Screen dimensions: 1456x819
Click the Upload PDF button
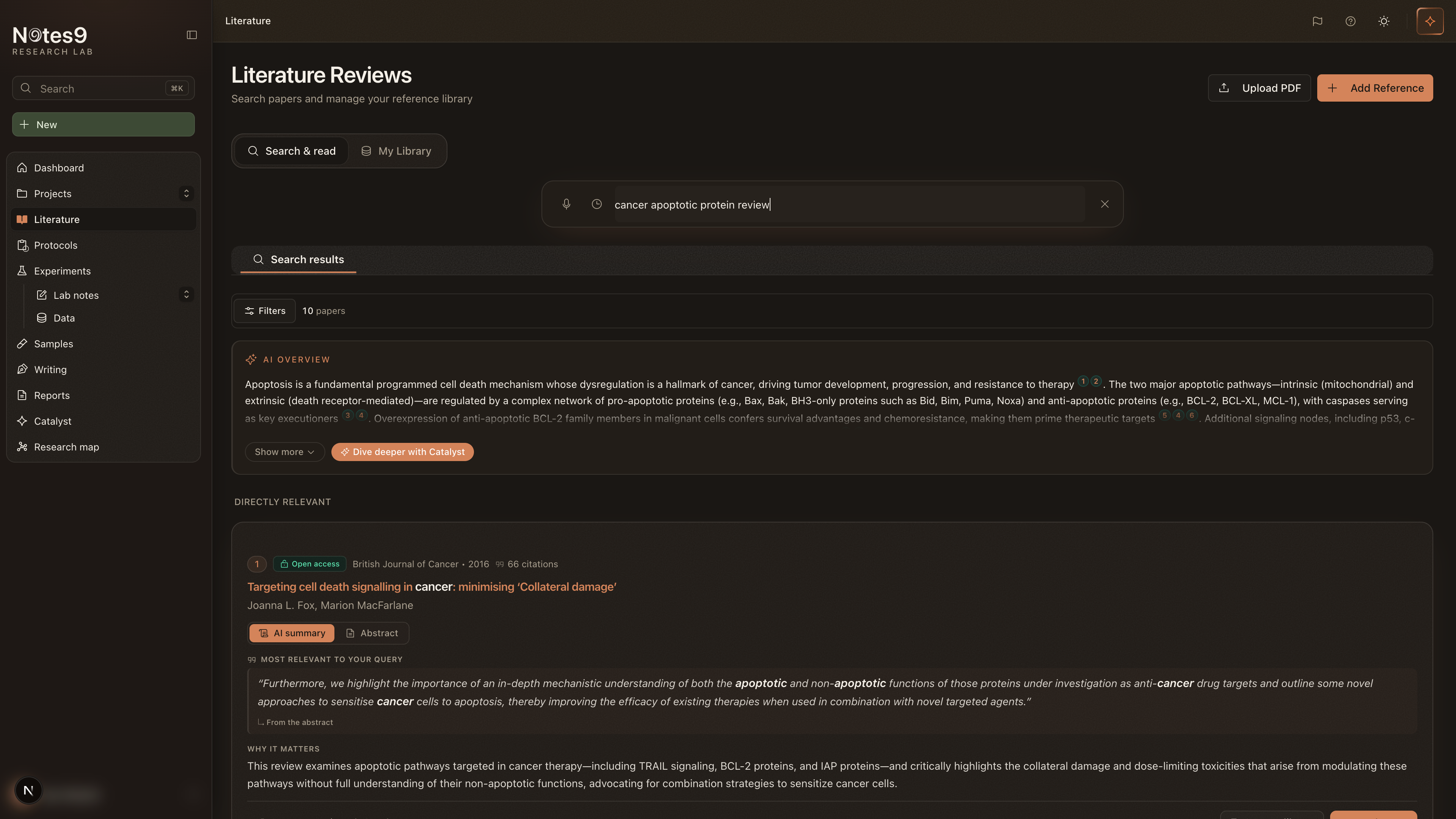click(x=1259, y=88)
